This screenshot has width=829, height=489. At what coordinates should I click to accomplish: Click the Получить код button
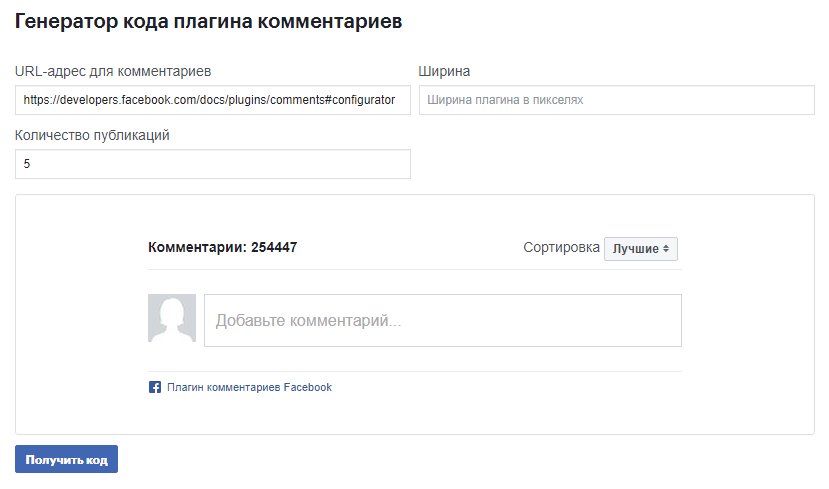tap(67, 459)
